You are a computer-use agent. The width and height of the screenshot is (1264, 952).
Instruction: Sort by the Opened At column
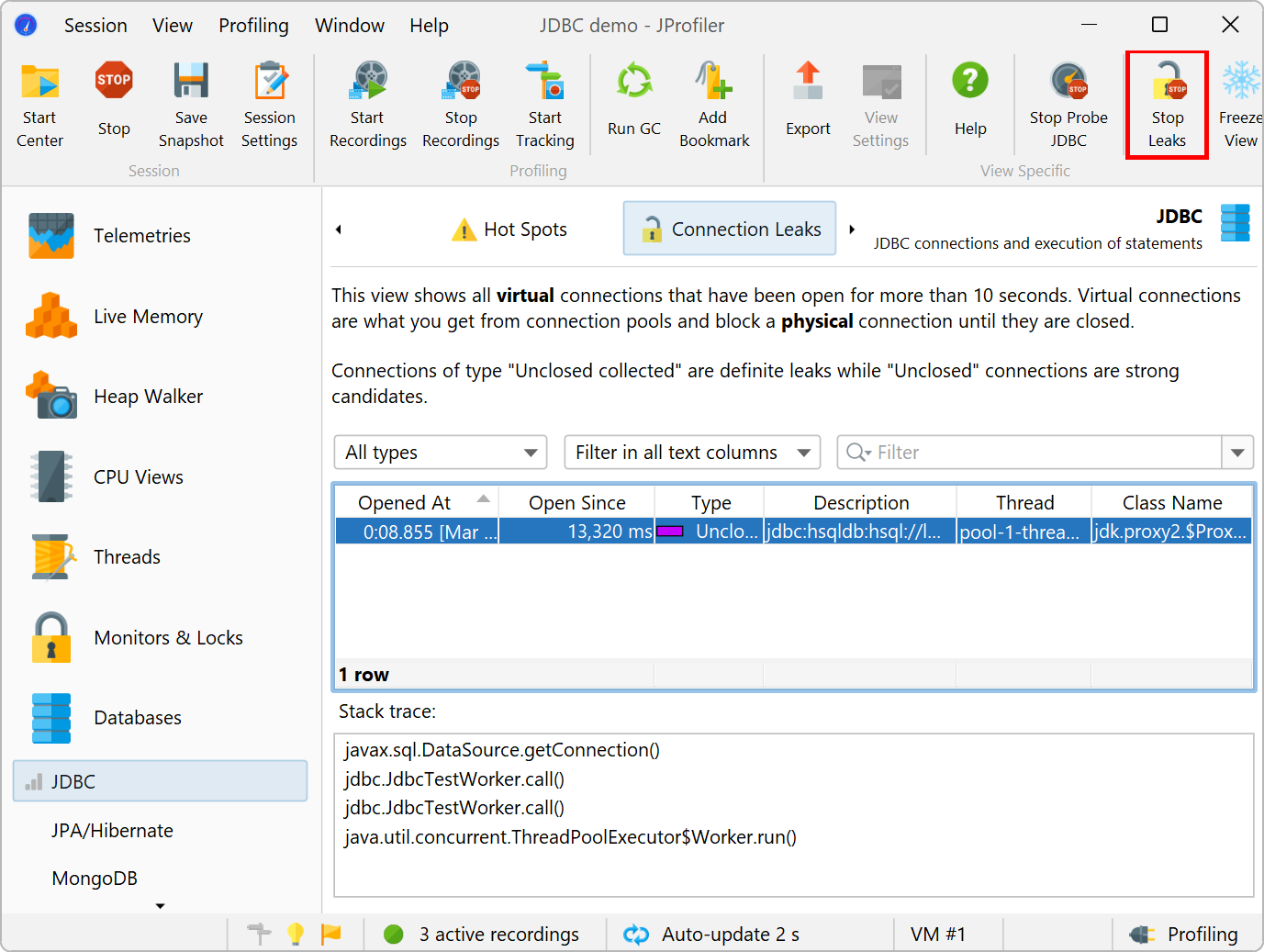417,503
